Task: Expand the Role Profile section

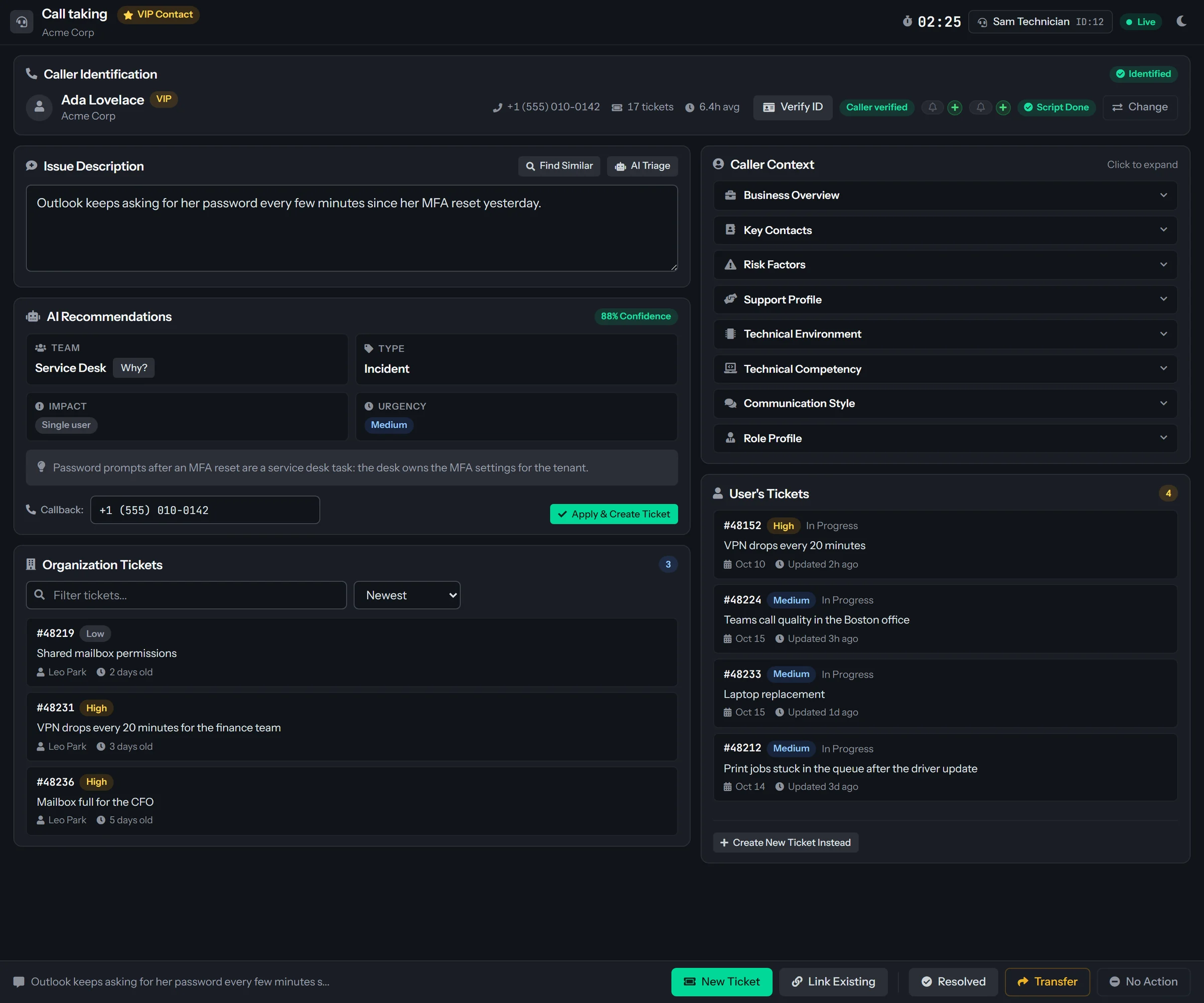Action: (x=945, y=438)
